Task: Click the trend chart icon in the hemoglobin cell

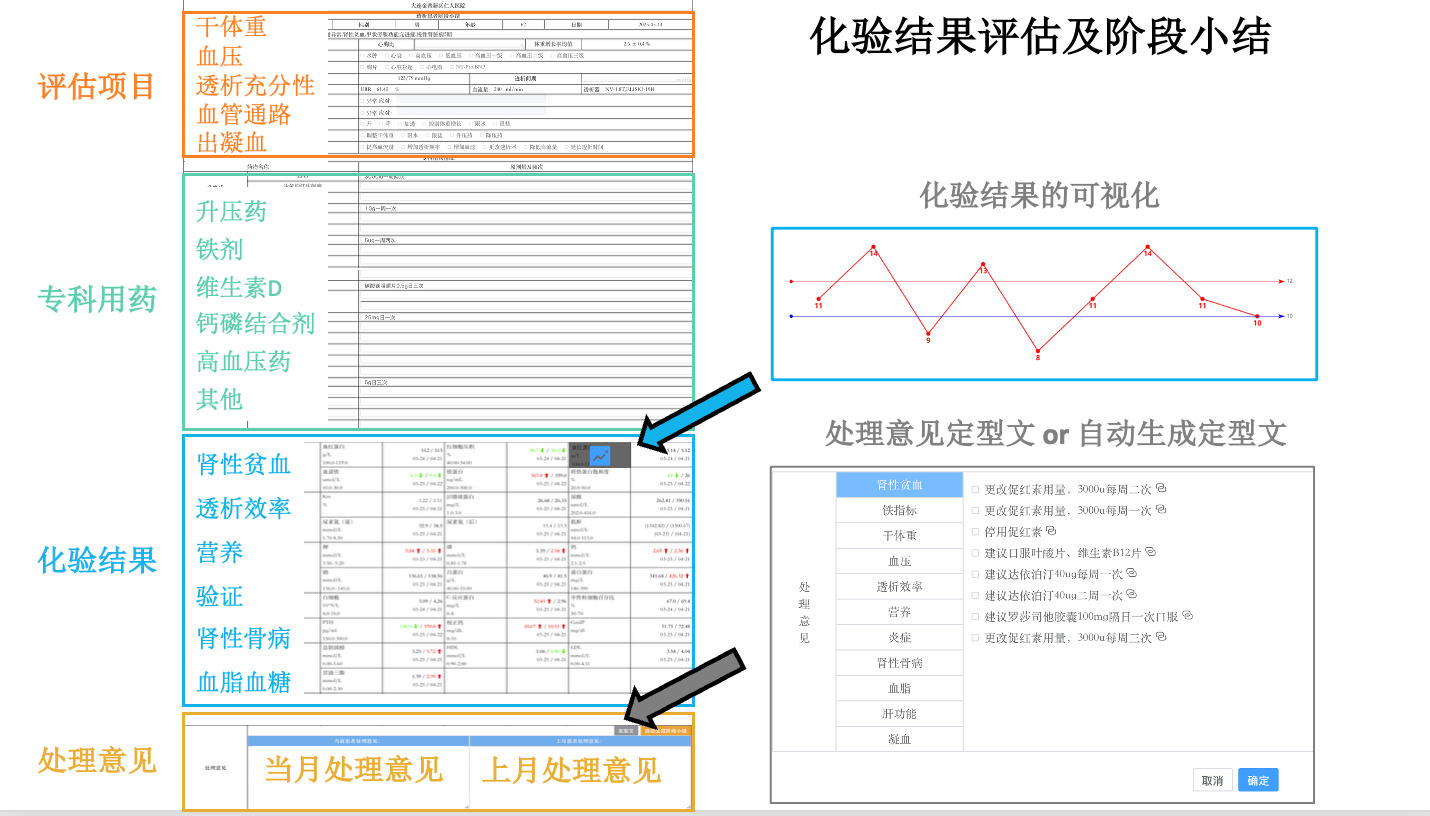Action: 599,456
